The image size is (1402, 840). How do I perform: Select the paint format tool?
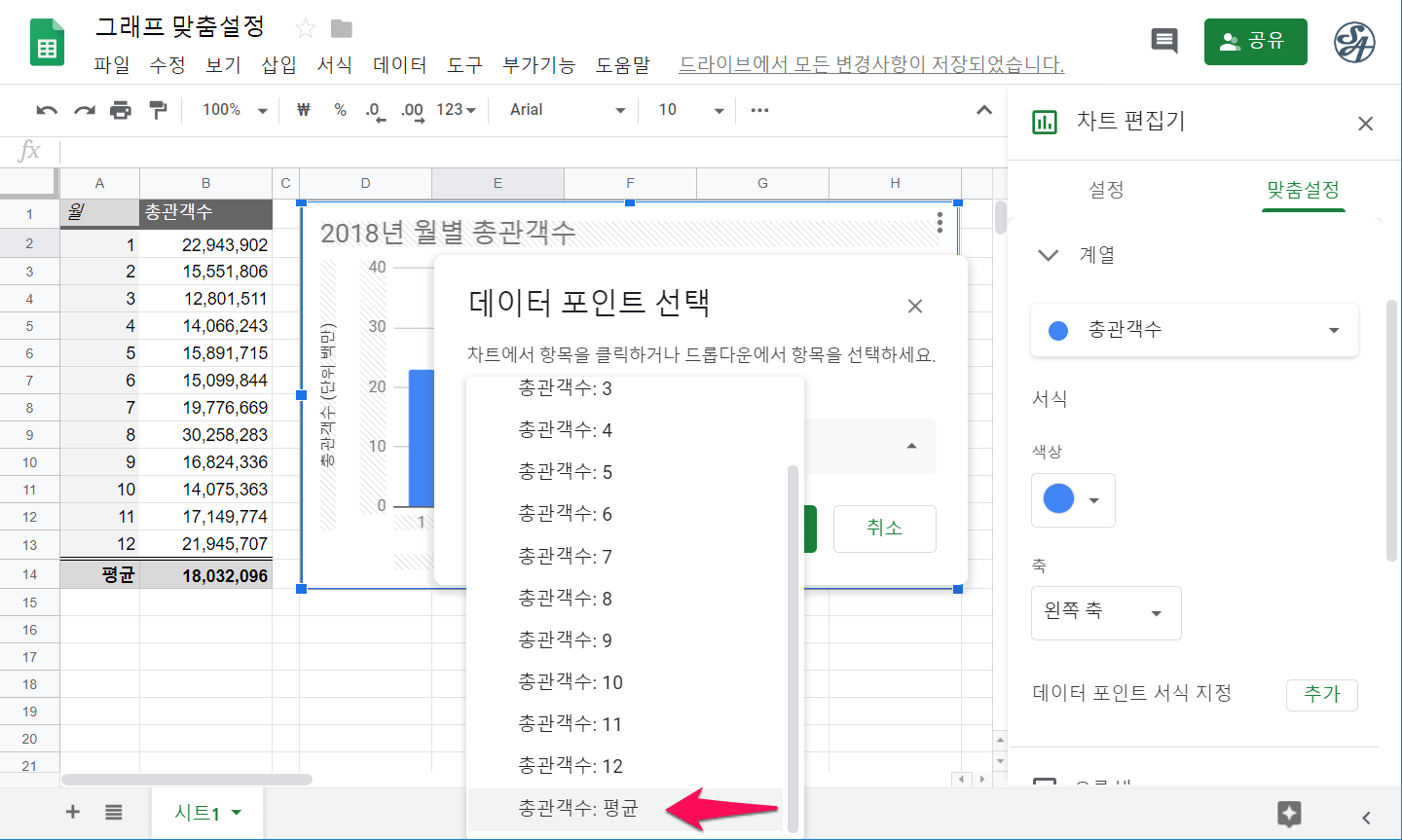pyautogui.click(x=158, y=110)
